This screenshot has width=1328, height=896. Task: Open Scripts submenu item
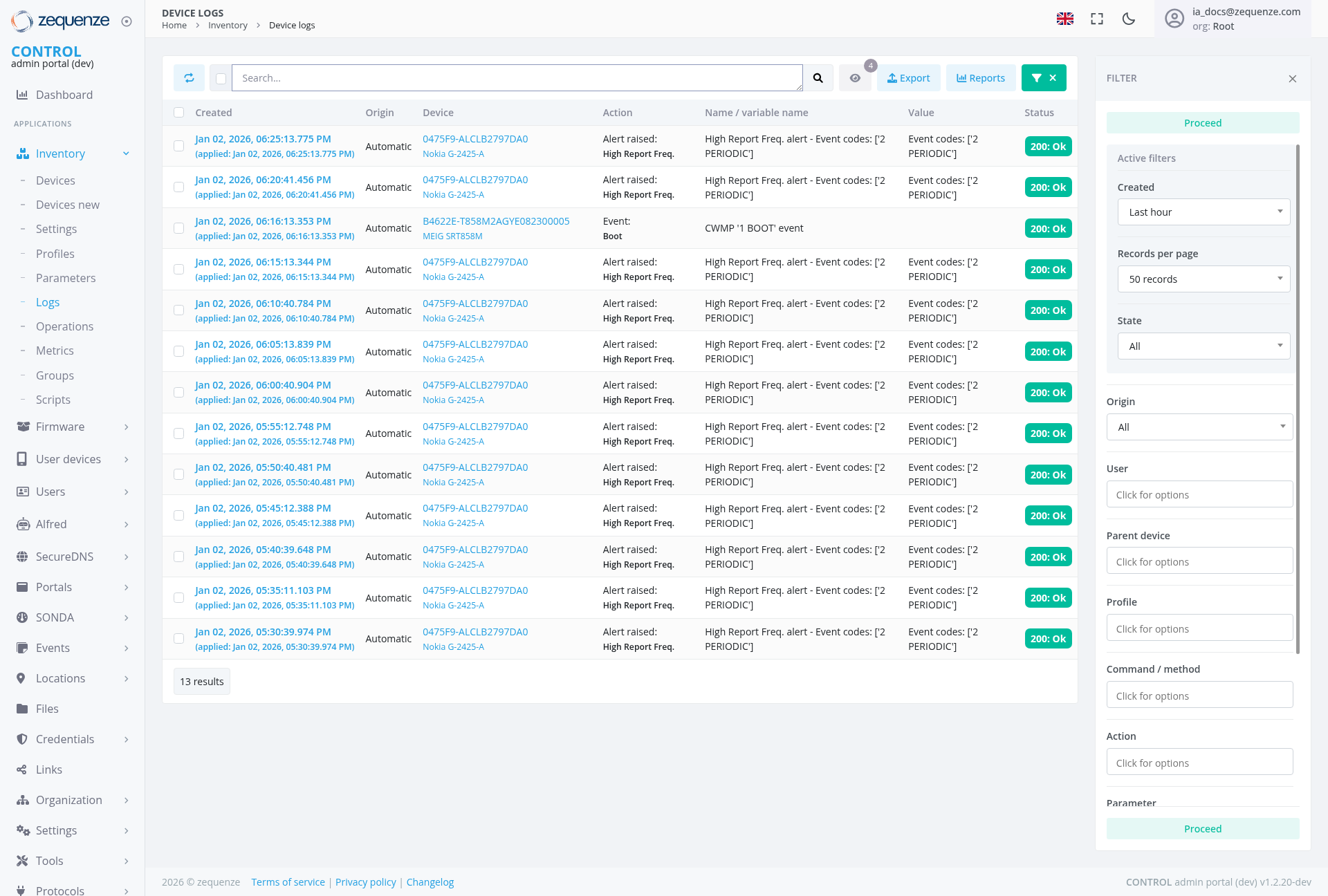pos(53,400)
